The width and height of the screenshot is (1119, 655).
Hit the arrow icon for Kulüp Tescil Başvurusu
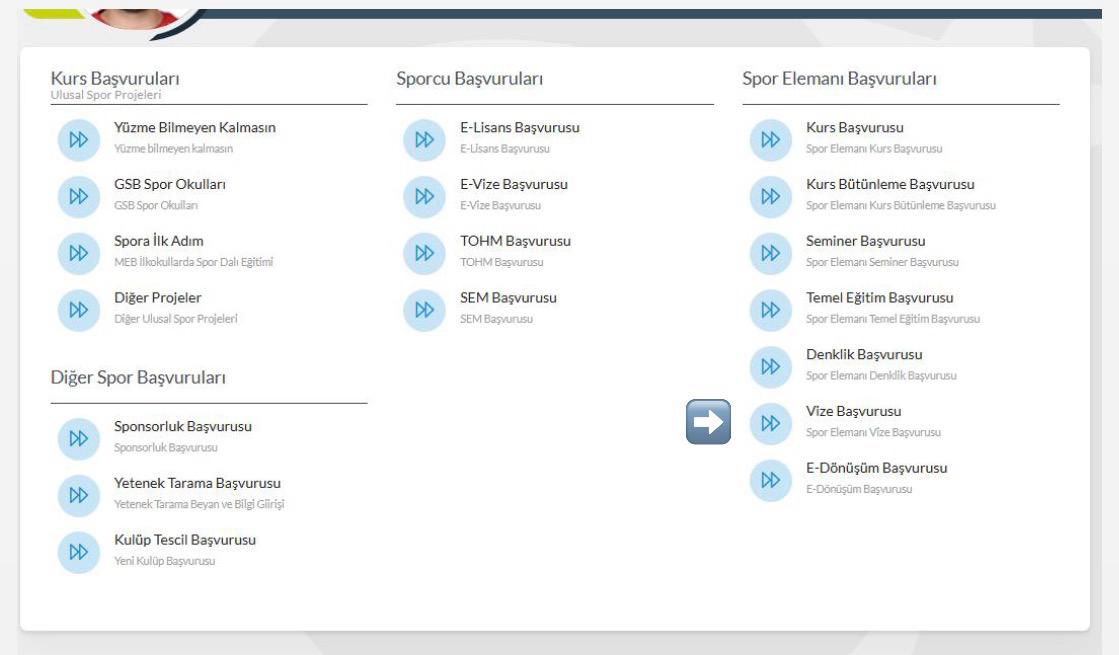(x=77, y=551)
